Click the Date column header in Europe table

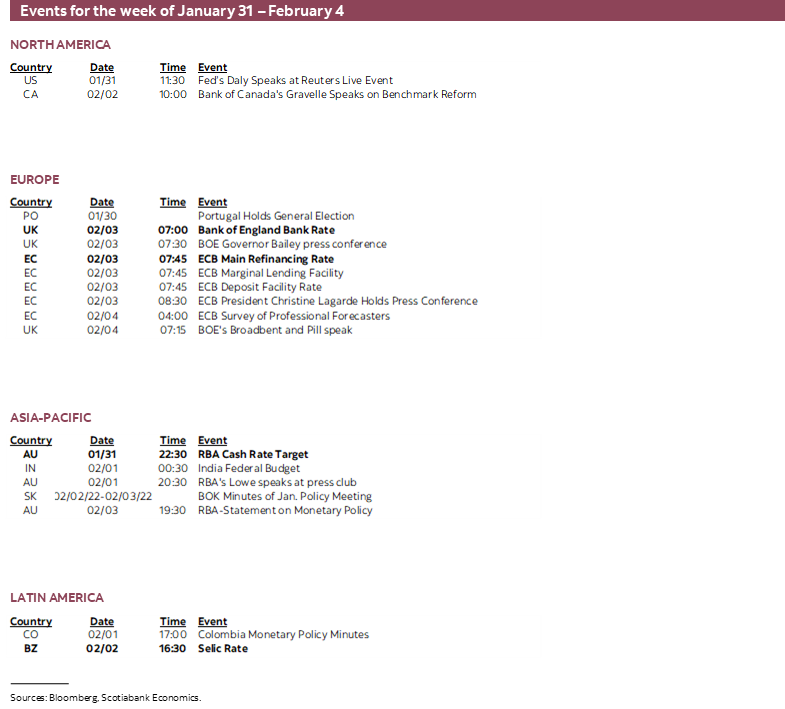click(102, 202)
